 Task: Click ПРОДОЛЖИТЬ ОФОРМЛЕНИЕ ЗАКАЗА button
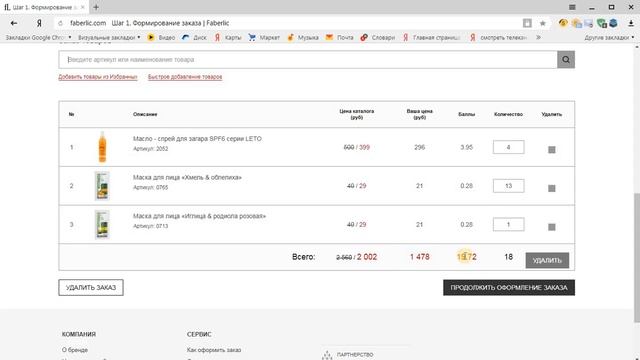[x=509, y=287]
